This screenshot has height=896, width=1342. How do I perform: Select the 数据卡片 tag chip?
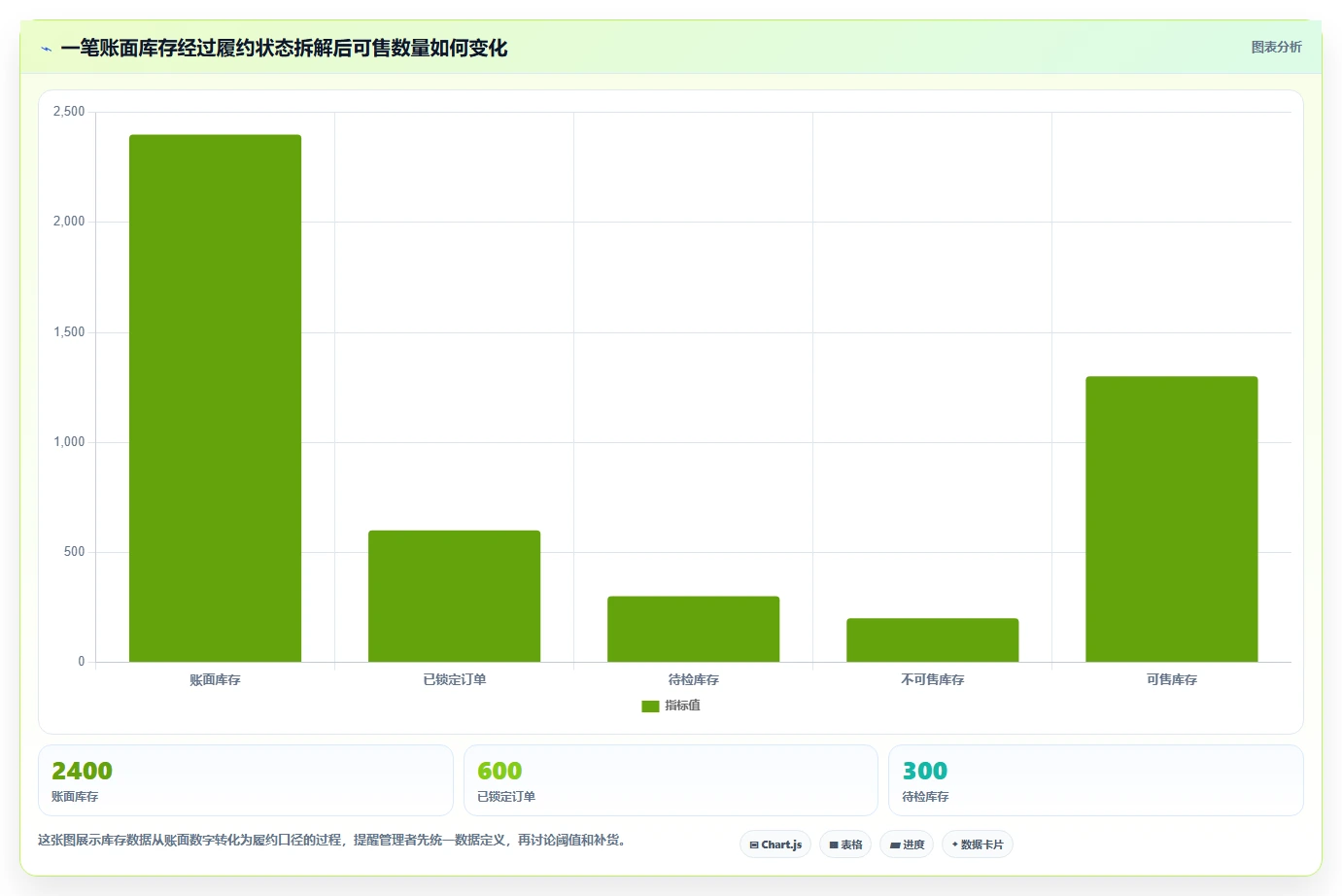(x=978, y=844)
